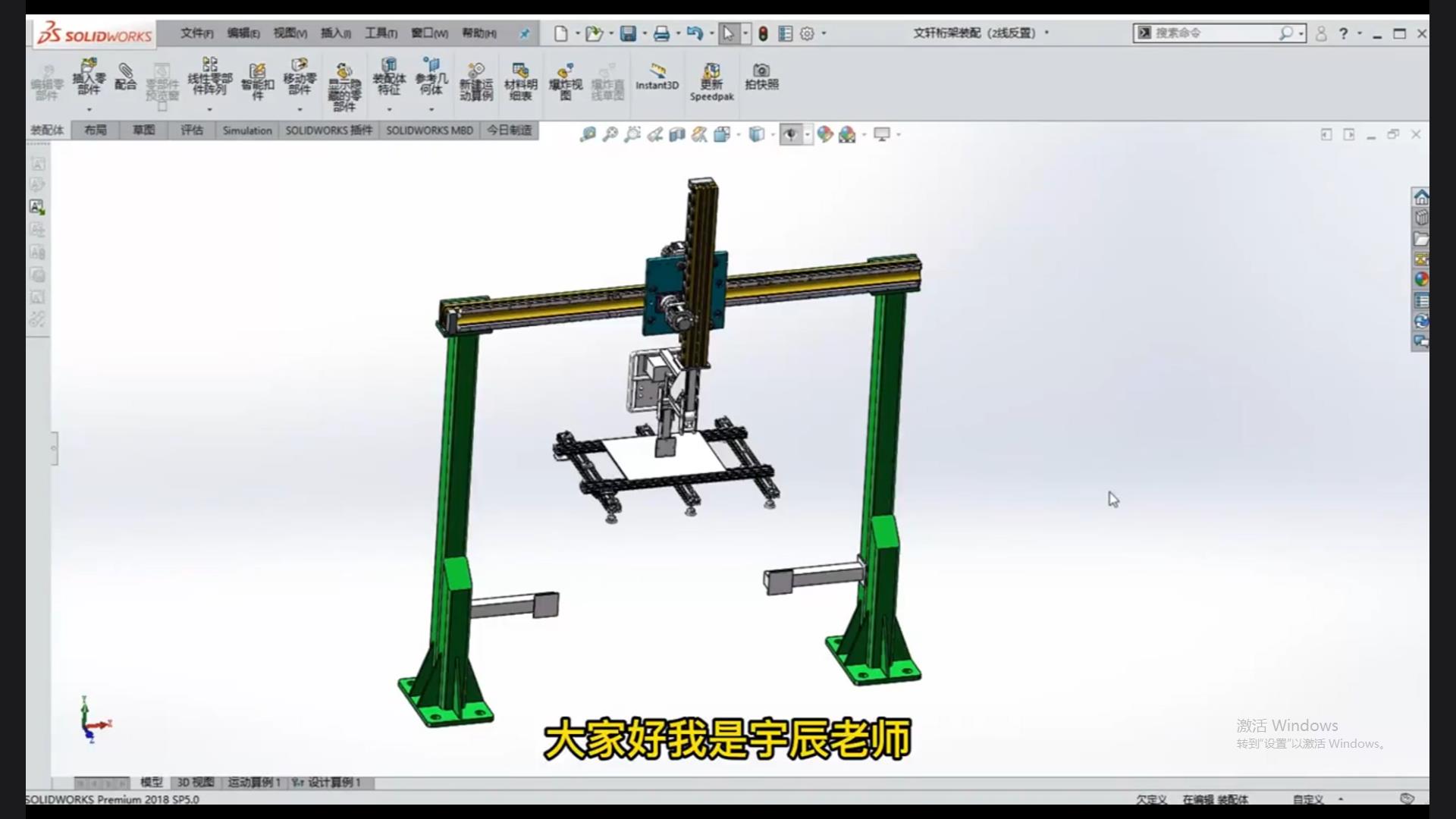Expand Options gear dropdown arrow
Screen dimensions: 1456x819
(x=824, y=33)
